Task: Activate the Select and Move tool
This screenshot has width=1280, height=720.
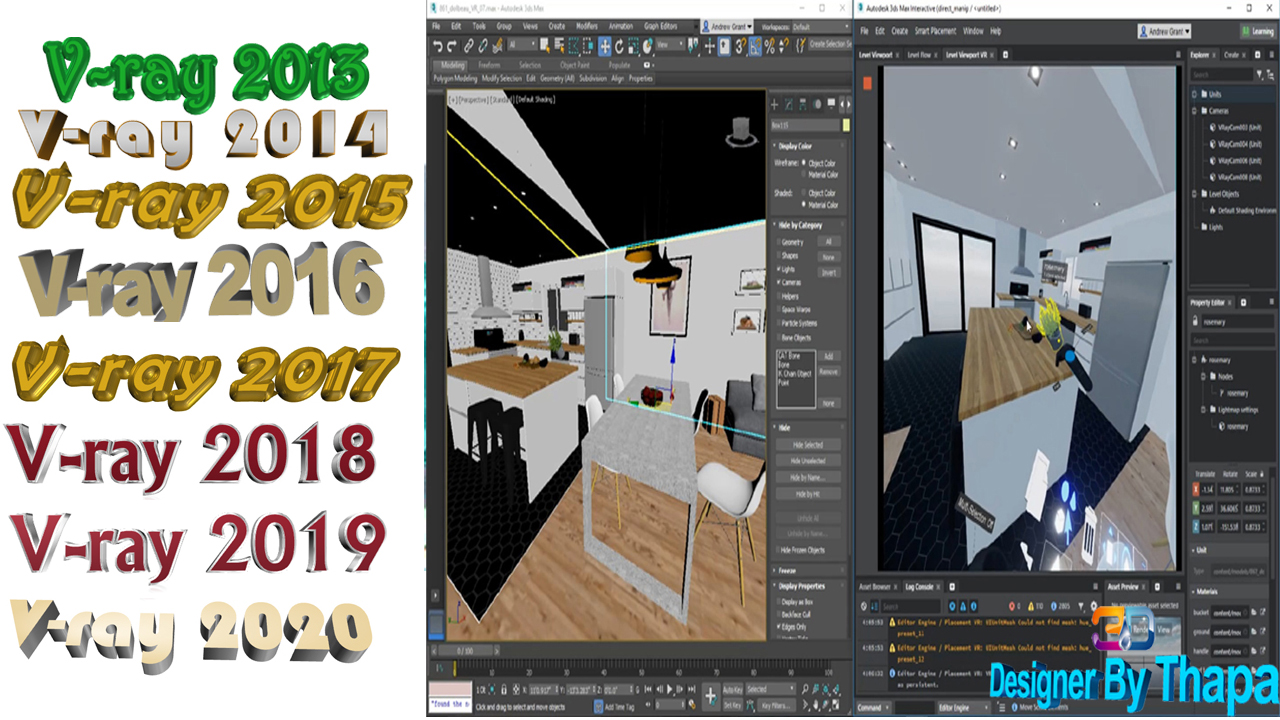Action: (x=605, y=46)
